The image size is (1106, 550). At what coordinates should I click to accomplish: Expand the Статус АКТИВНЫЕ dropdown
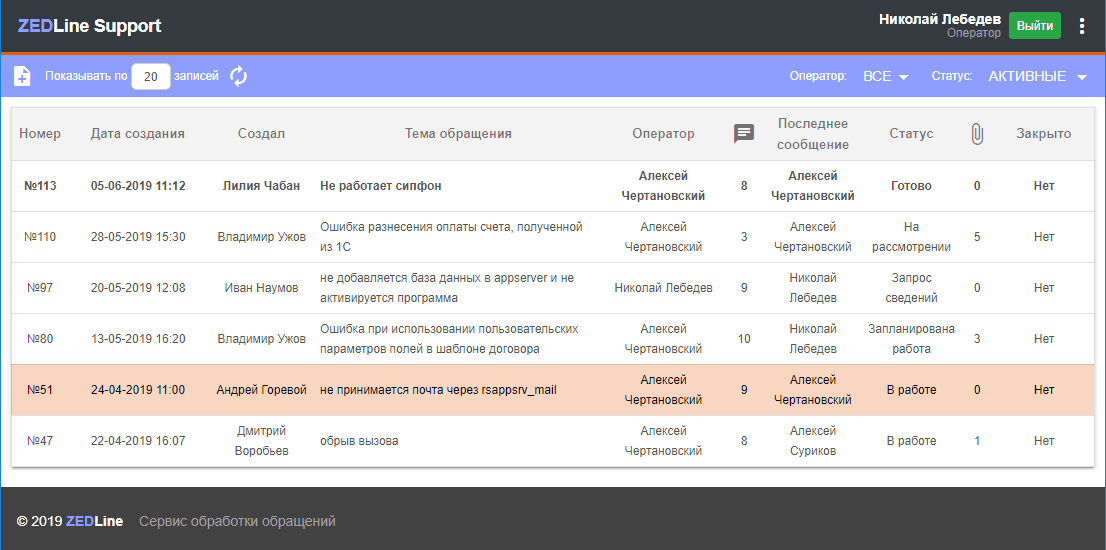[1037, 77]
